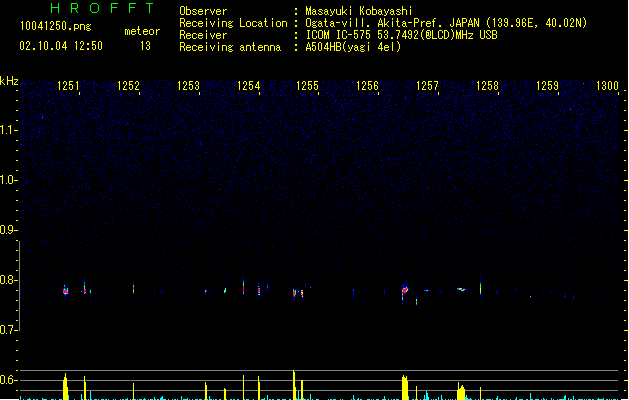
Task: Click the wide yellow bar between 1256 and 1257
Action: pyautogui.click(x=405, y=388)
